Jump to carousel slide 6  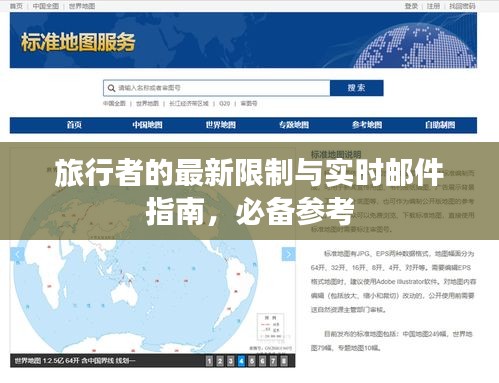pos(263,361)
